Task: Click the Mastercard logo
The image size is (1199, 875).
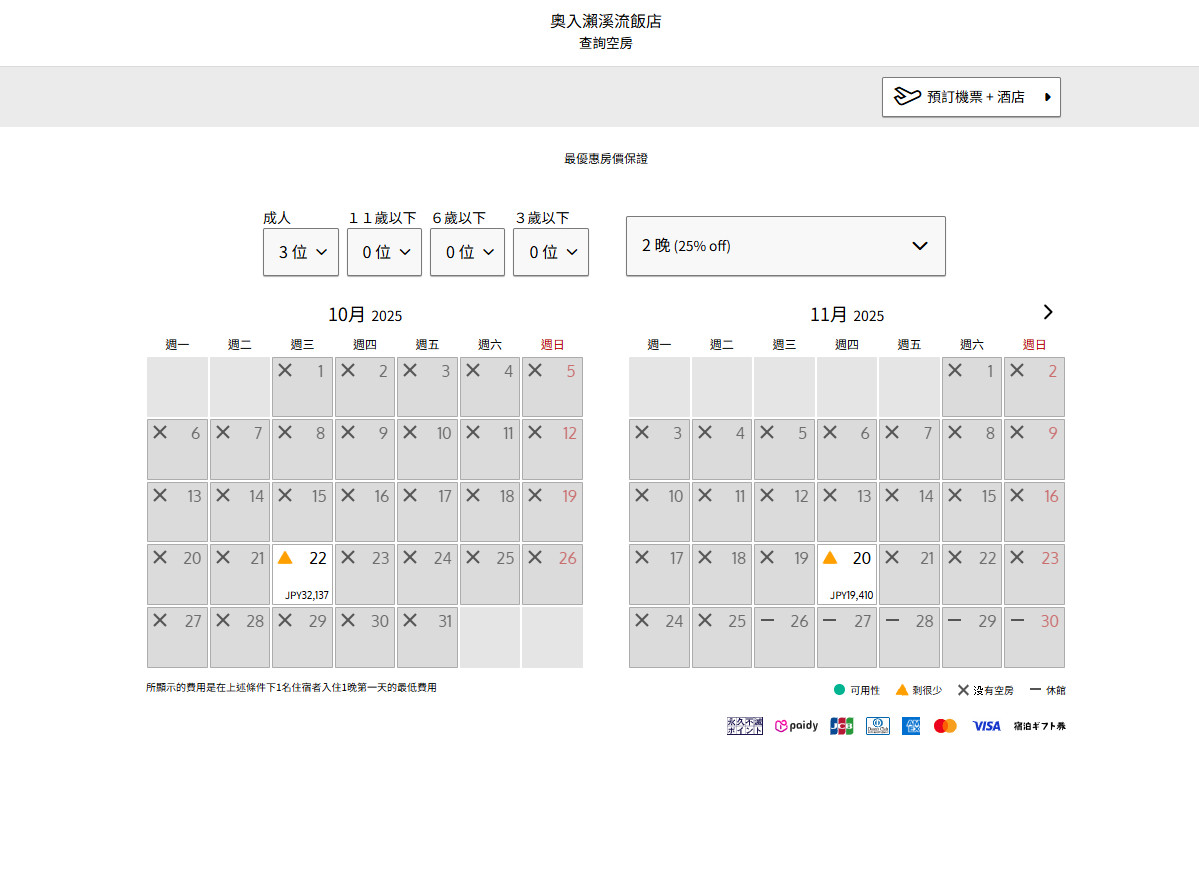Action: coord(945,726)
